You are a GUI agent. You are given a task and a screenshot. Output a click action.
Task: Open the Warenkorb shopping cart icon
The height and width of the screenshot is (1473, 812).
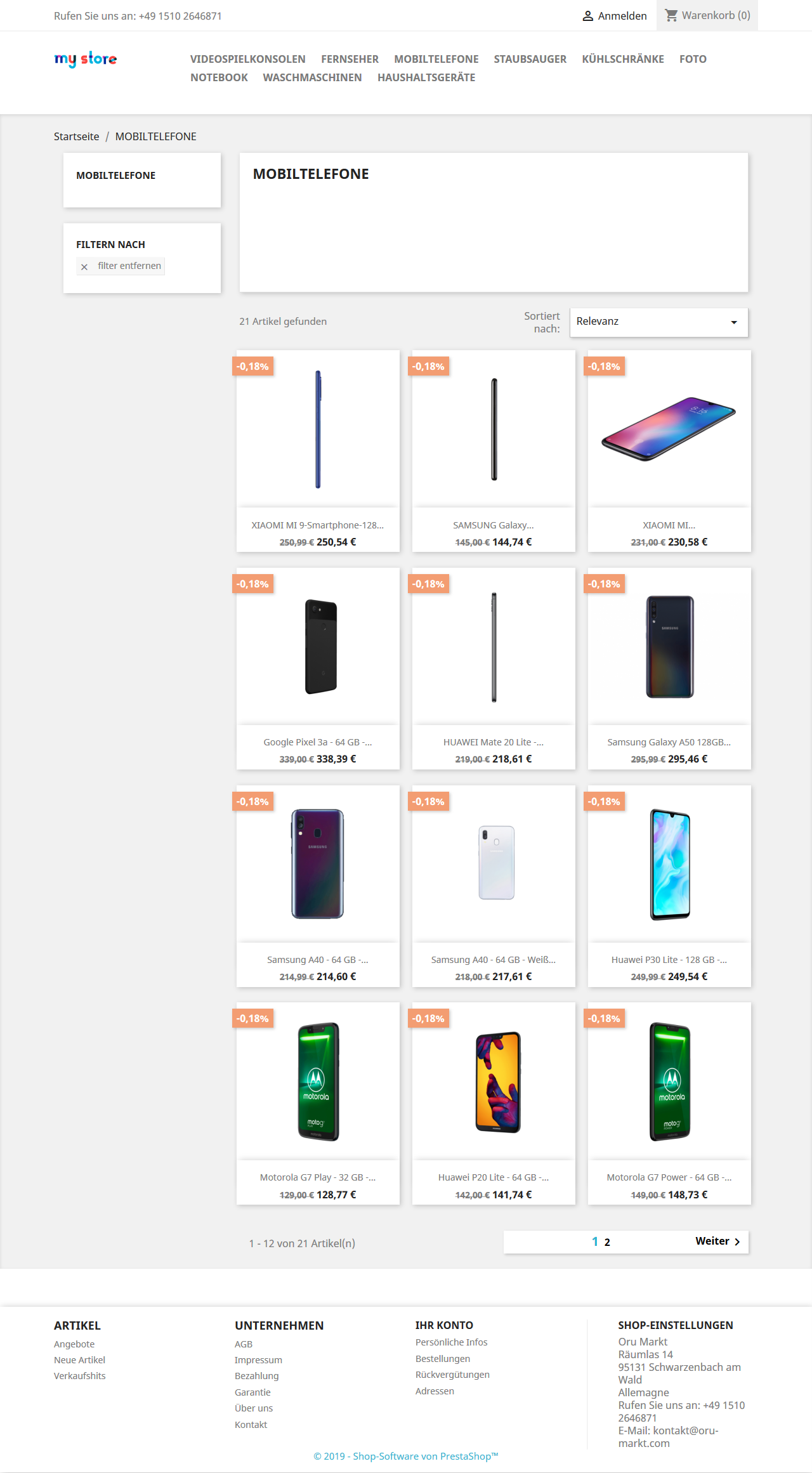tap(671, 15)
